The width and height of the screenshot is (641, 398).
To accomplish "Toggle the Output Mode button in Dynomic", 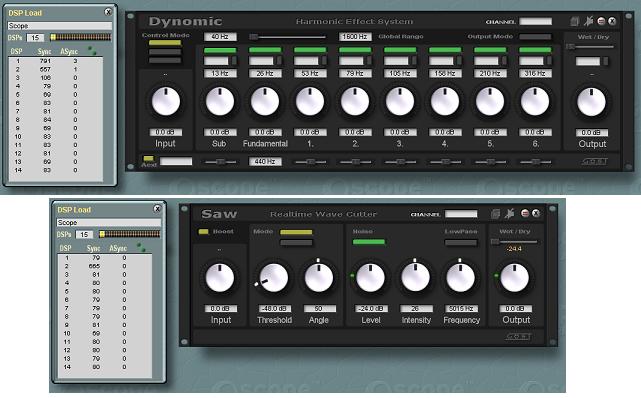I will tap(535, 37).
